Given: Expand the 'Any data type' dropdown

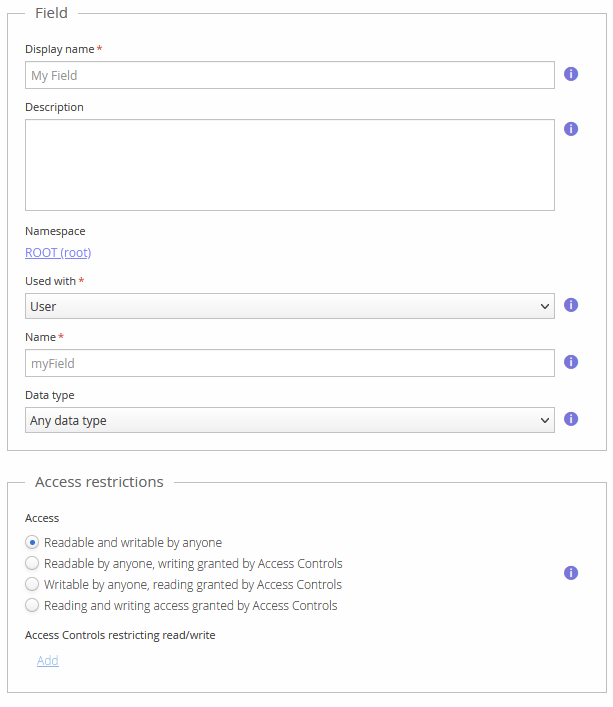Looking at the screenshot, I should (x=289, y=420).
